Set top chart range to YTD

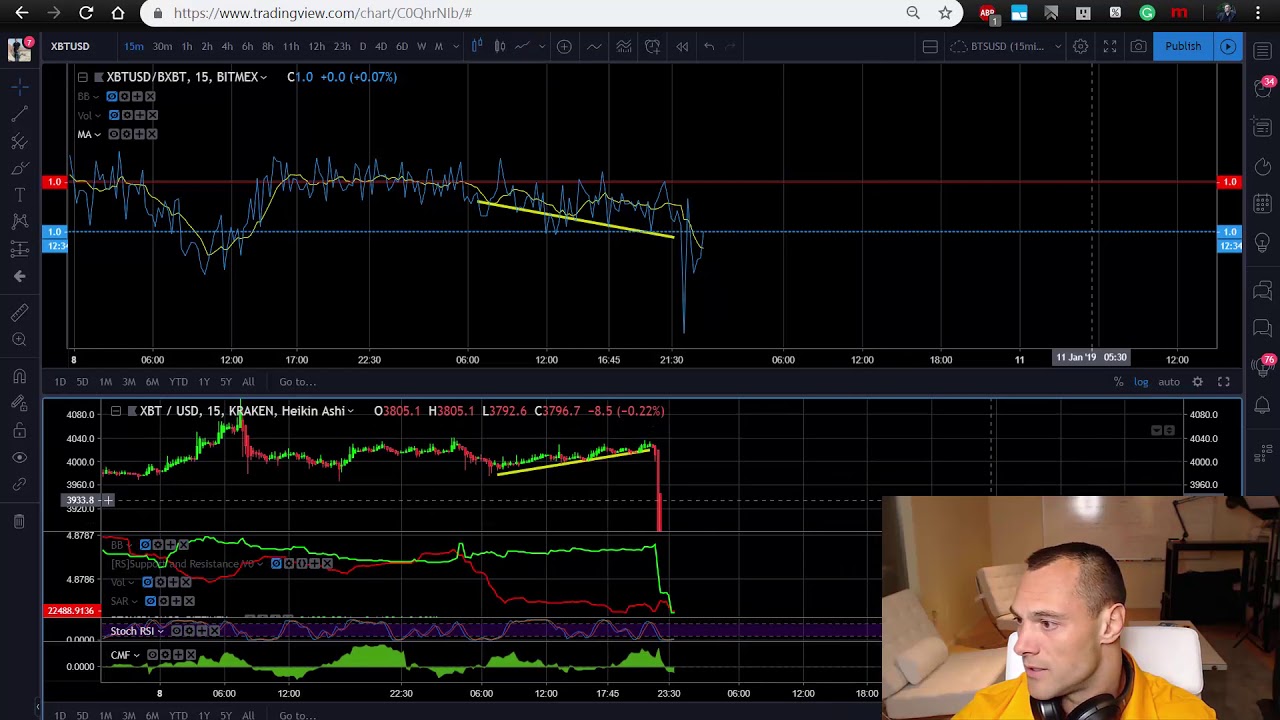point(178,381)
